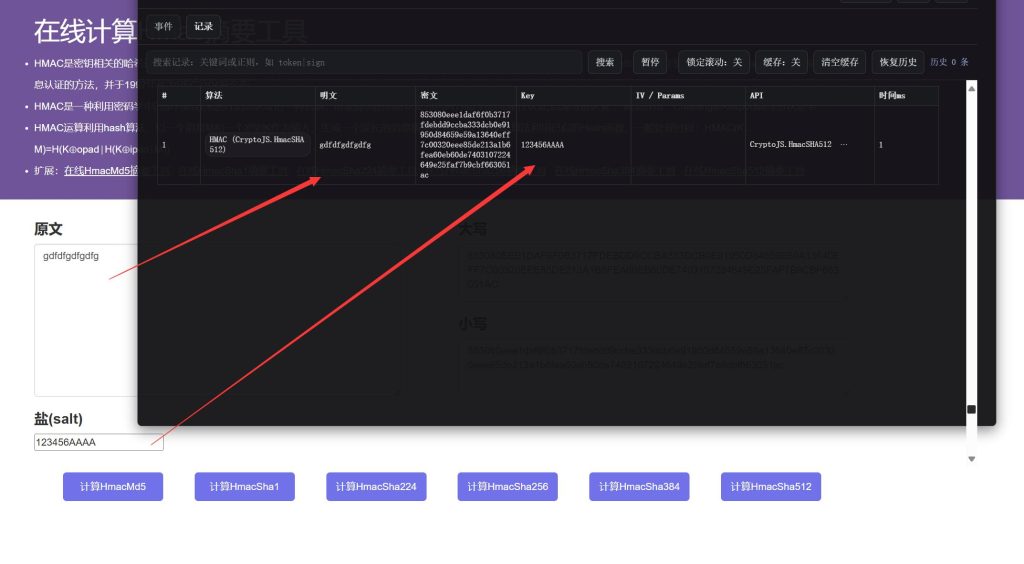Compute hash using 计算HmacSha1

[244, 487]
